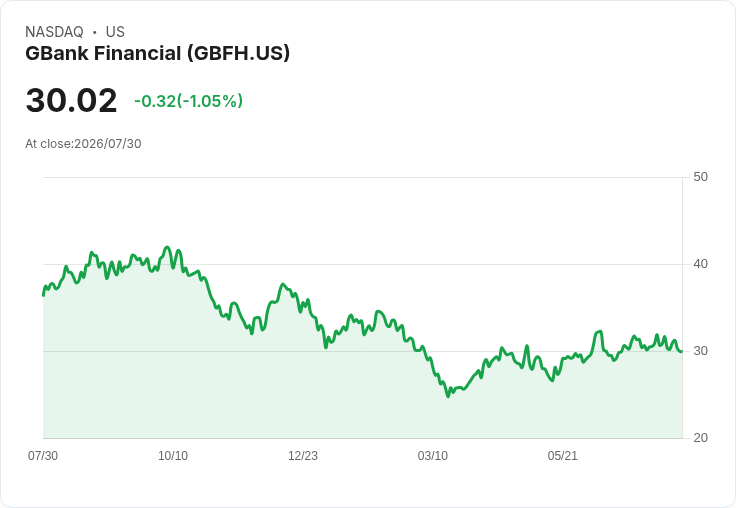The height and width of the screenshot is (508, 736).
Task: Click the 05/21 x-axis date label
Action: tap(562, 455)
